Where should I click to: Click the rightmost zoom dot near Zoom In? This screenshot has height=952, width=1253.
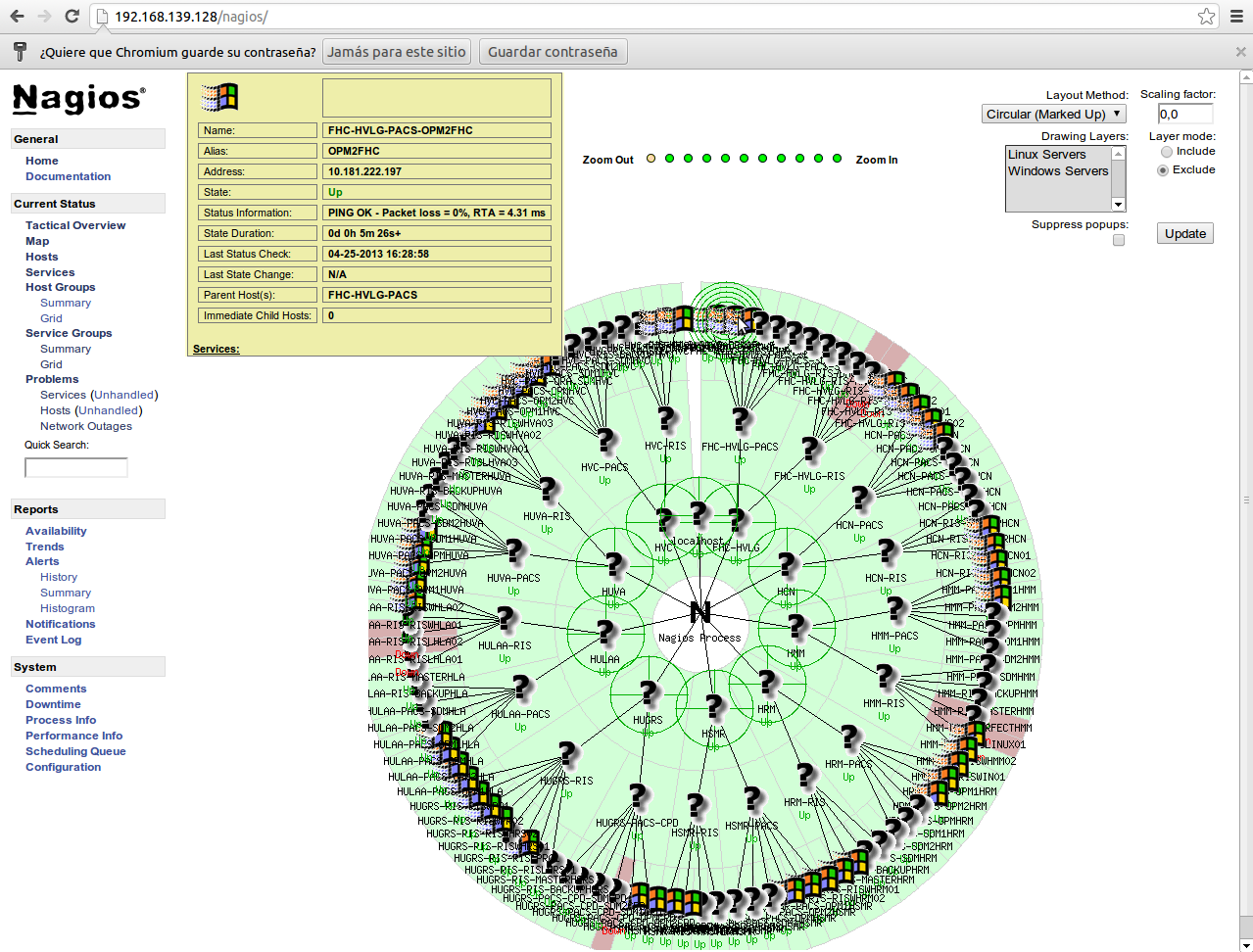coord(836,157)
